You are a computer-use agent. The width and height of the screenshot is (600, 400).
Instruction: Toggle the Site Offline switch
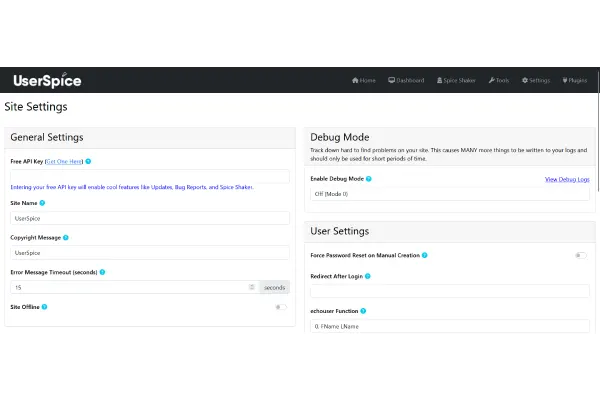280,307
